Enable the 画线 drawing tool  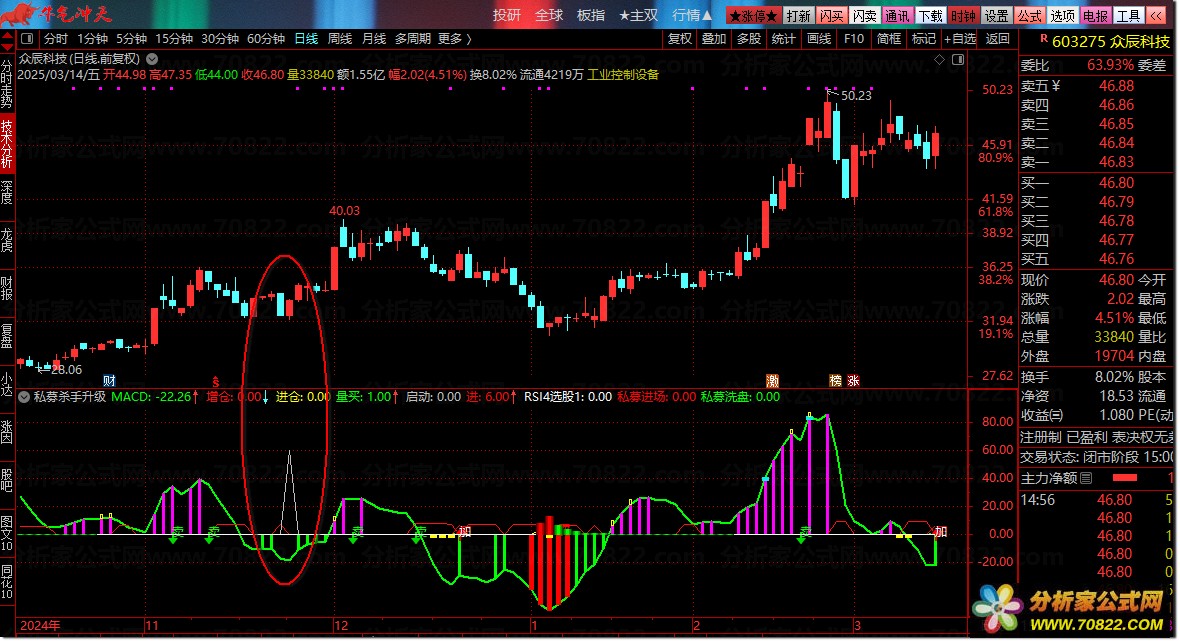pos(819,39)
